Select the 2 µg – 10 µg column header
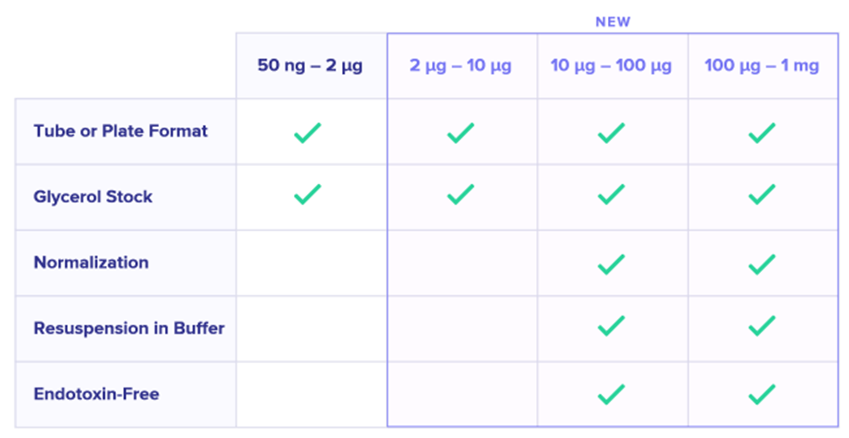Viewport: 849px width, 438px height. (x=460, y=66)
